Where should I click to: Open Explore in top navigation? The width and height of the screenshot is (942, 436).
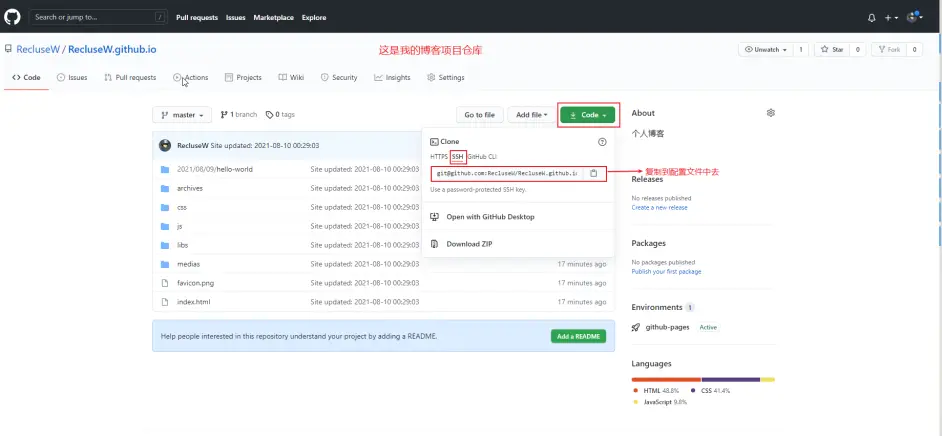[314, 17]
